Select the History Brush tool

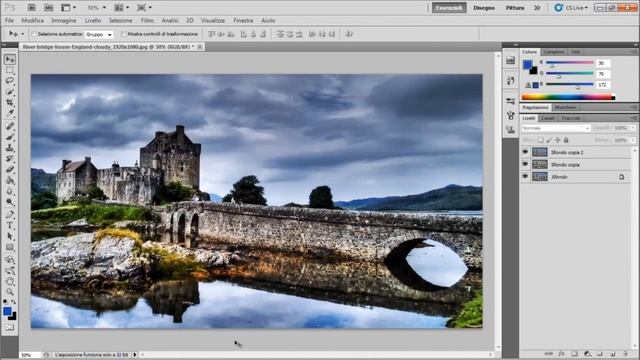coord(10,158)
